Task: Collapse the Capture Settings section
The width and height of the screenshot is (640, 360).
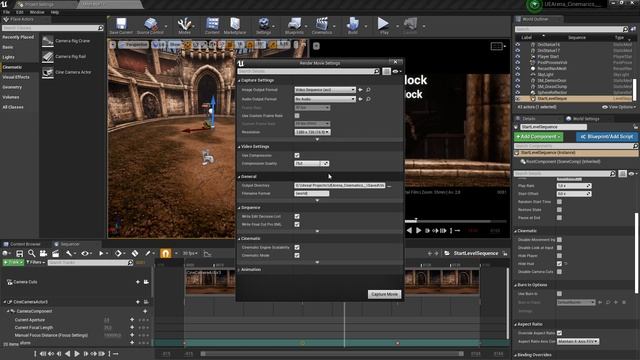Action: click(239, 81)
